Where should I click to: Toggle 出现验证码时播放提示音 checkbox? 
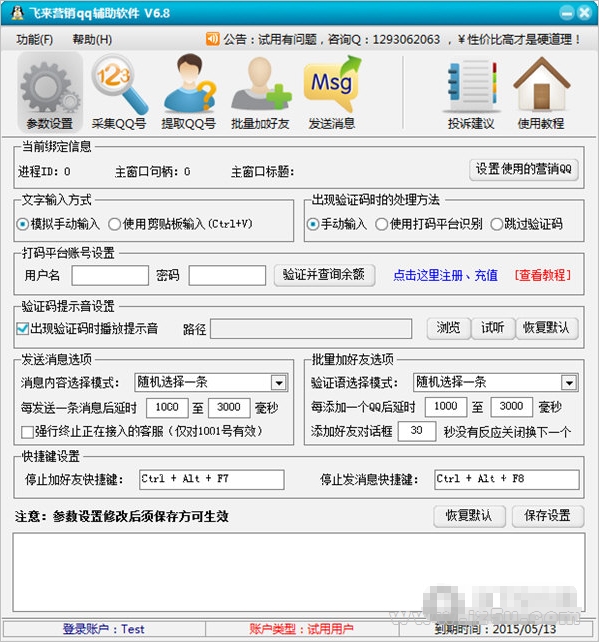pyautogui.click(x=23, y=328)
